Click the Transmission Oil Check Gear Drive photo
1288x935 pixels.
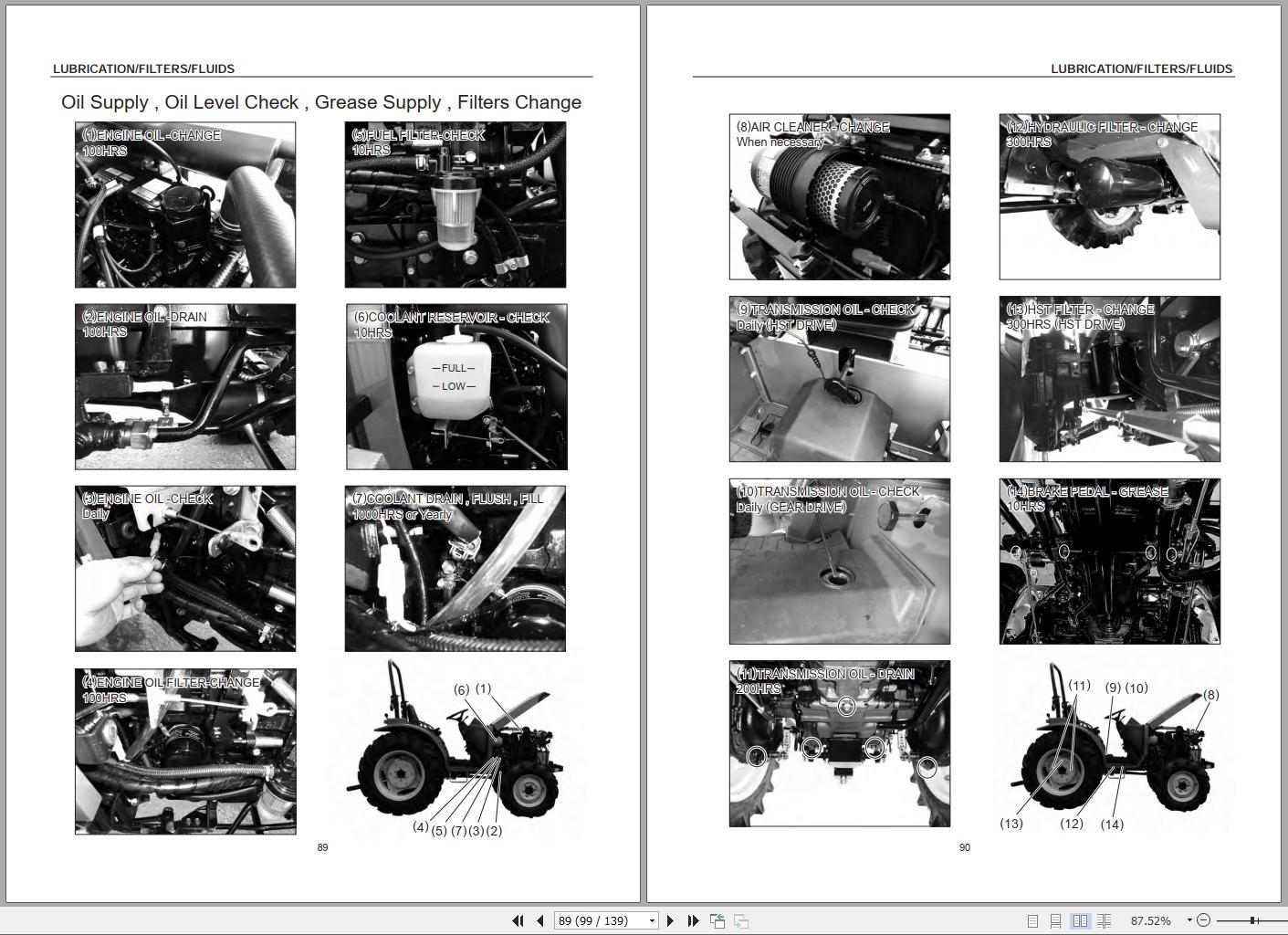840,561
